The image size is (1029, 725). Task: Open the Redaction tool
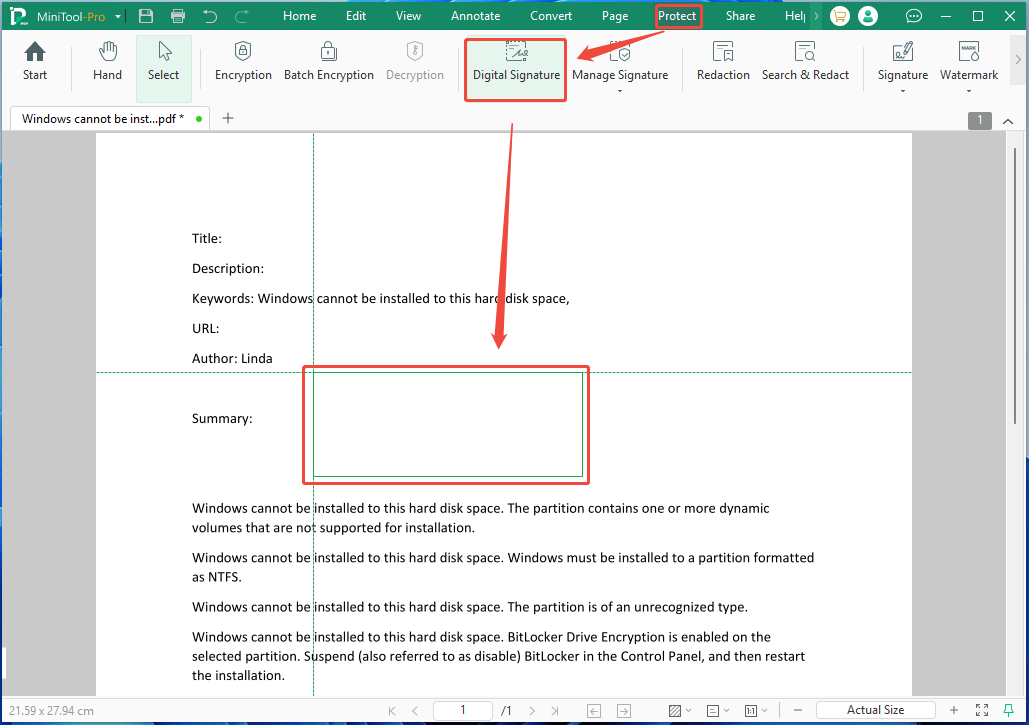(x=723, y=60)
